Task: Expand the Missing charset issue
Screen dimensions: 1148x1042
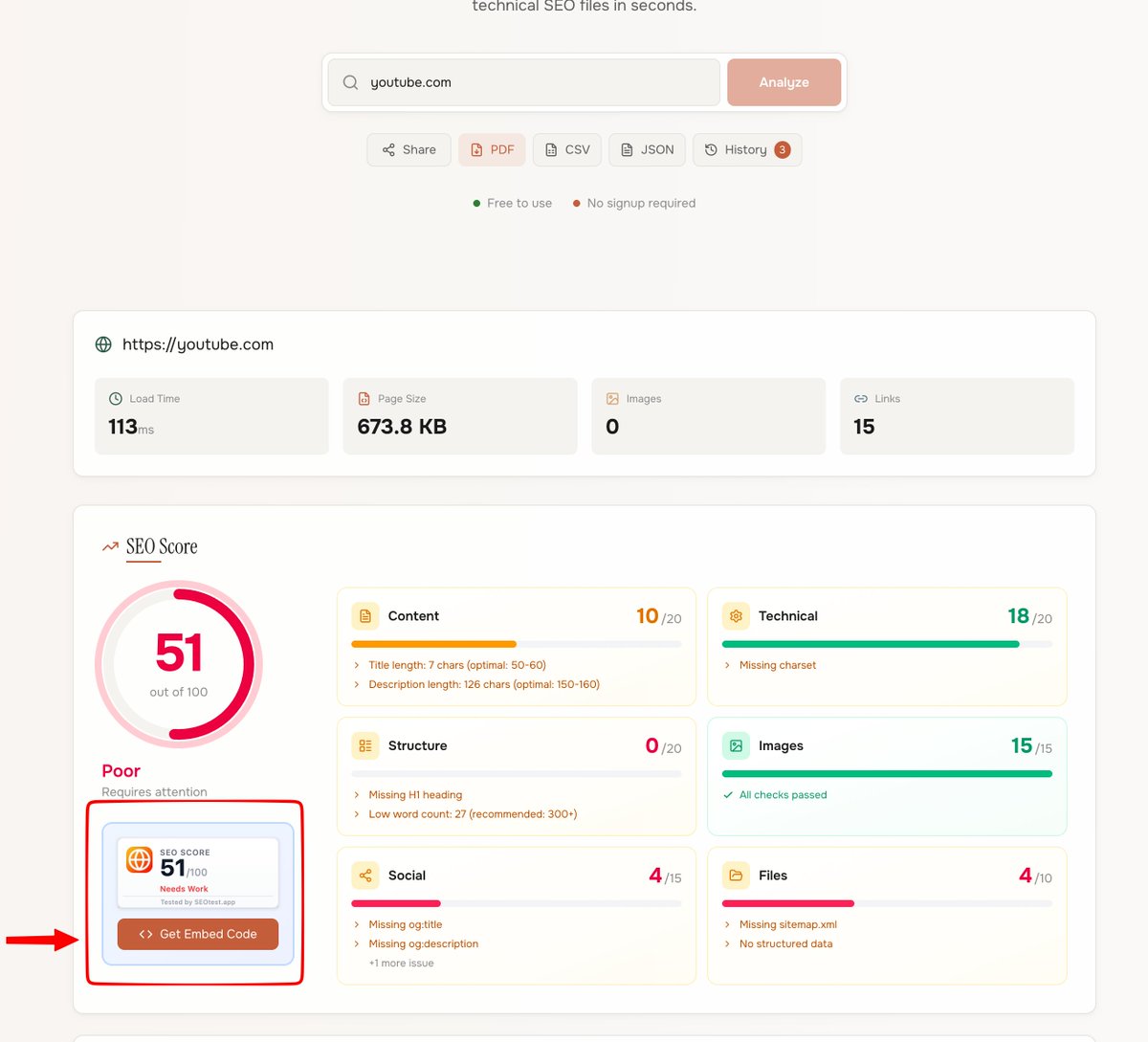Action: pos(770,665)
